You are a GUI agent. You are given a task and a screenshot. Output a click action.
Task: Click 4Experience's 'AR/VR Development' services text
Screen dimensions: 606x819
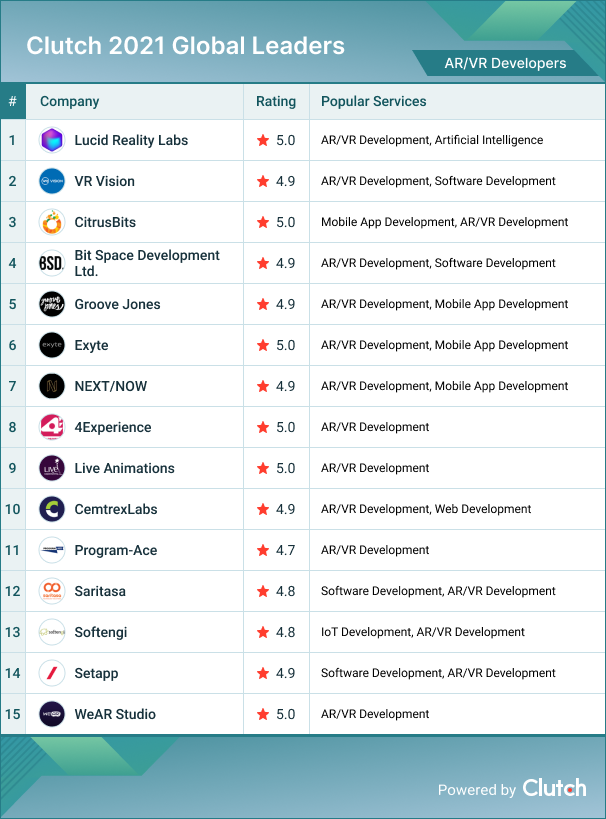coord(375,427)
